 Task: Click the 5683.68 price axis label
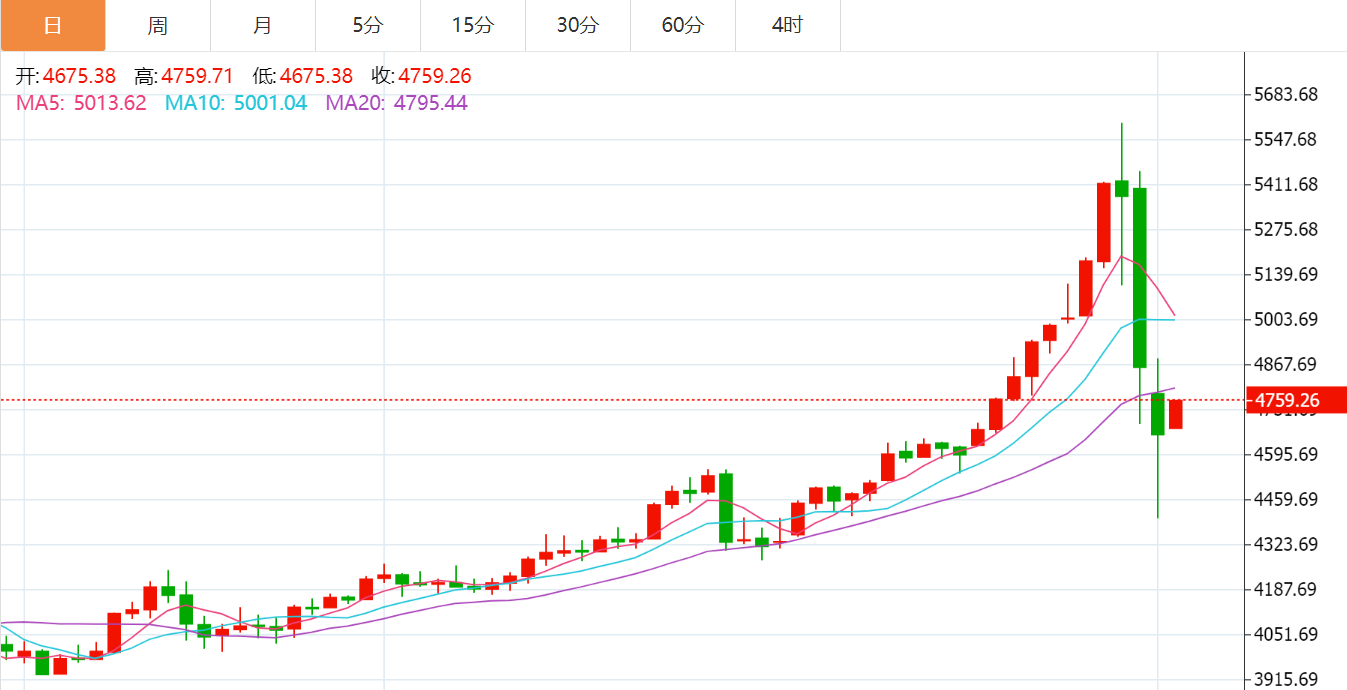click(x=1286, y=95)
